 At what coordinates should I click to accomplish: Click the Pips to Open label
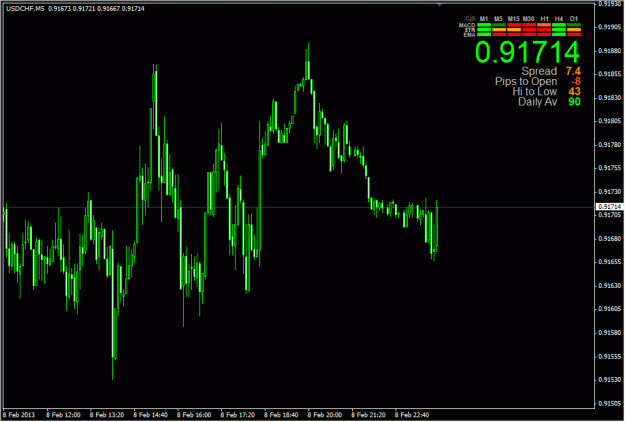[x=526, y=81]
